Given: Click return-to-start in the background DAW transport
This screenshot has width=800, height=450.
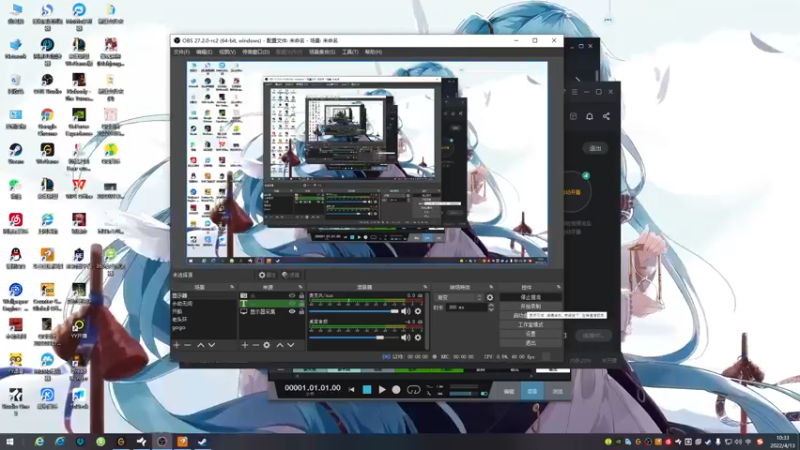Looking at the screenshot, I should coord(351,390).
